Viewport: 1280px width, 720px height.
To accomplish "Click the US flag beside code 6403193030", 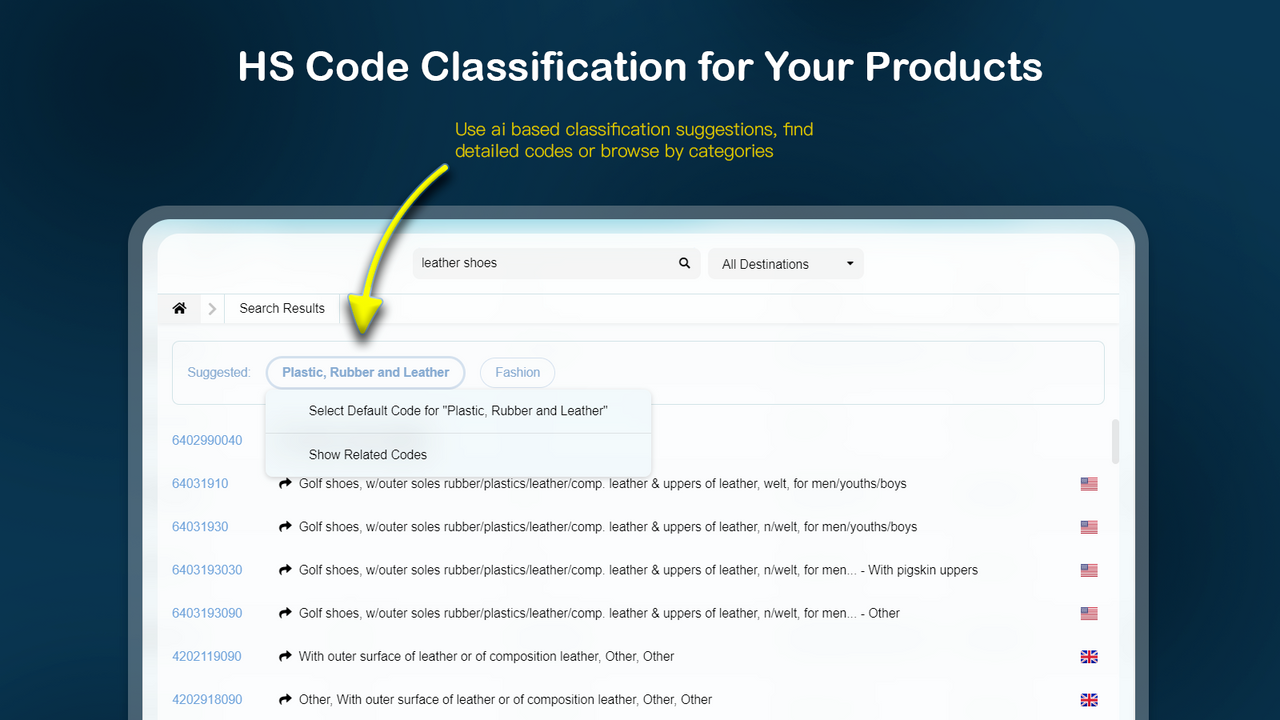I will click(x=1089, y=570).
